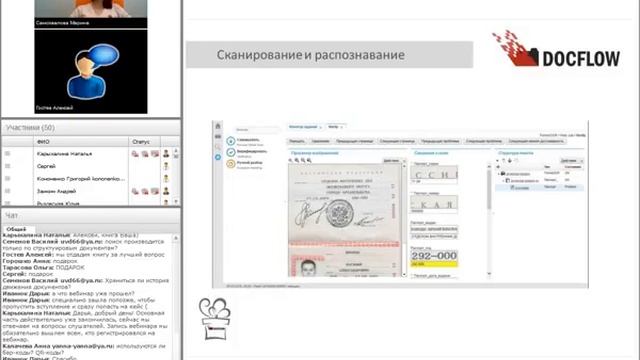Click the Предыдущая проблема toolbar button
Screen dimensions: 640x360
pos(440,141)
